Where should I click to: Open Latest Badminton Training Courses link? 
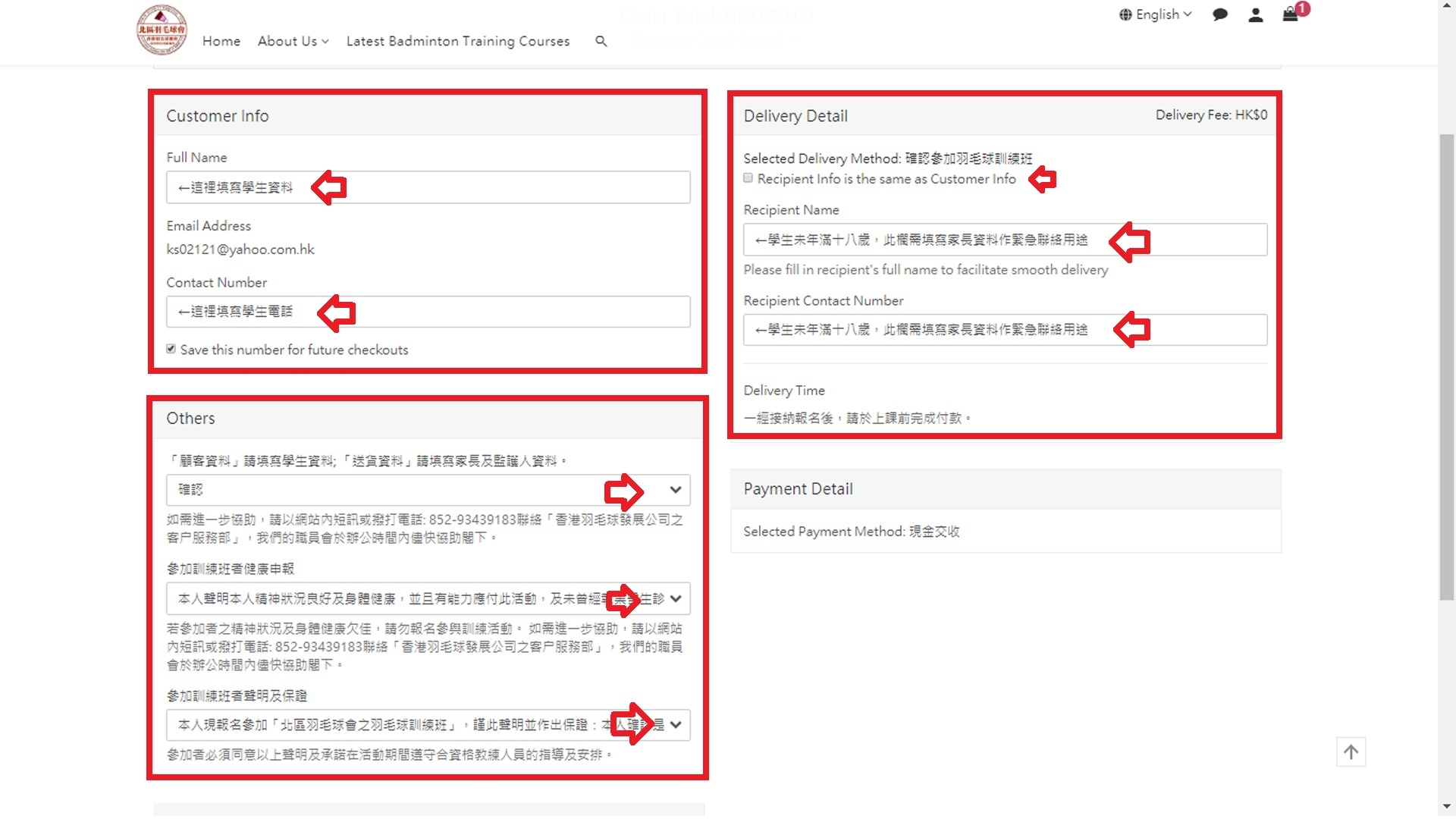pos(457,41)
